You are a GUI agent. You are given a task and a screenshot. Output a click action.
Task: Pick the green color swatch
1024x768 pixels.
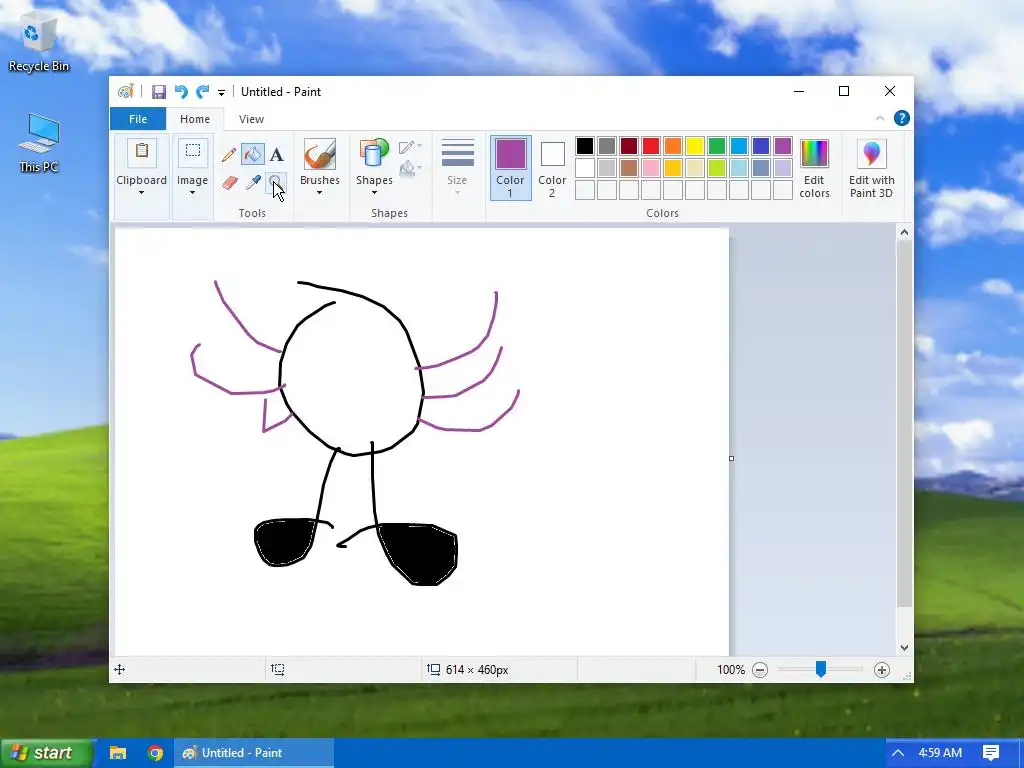click(x=717, y=146)
